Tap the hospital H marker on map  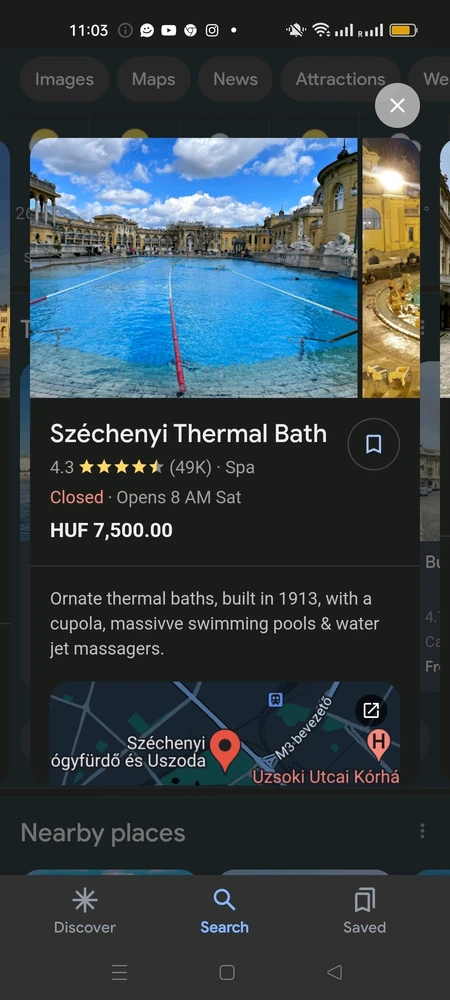point(379,745)
